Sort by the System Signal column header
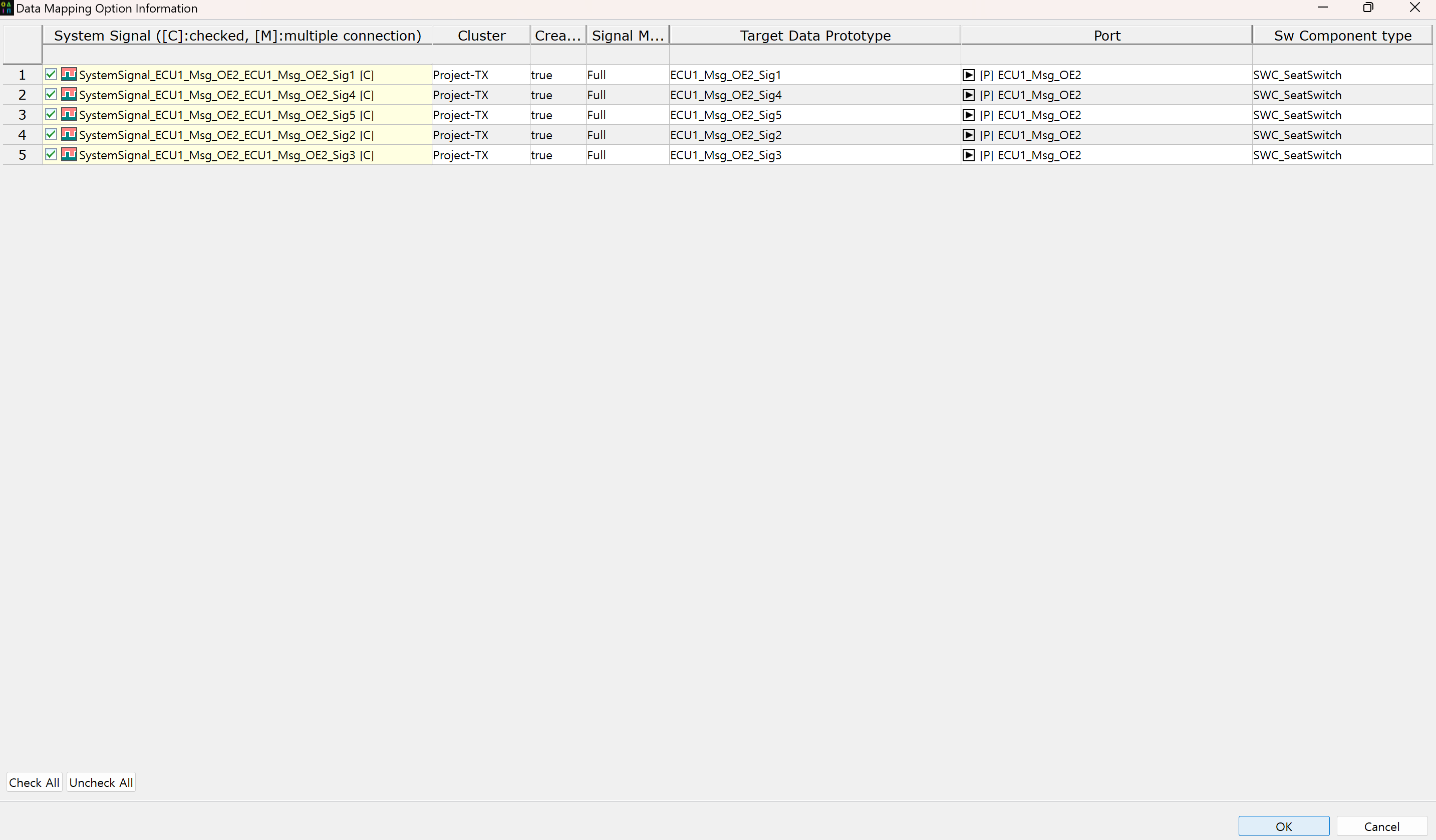This screenshot has width=1436, height=840. 237,36
